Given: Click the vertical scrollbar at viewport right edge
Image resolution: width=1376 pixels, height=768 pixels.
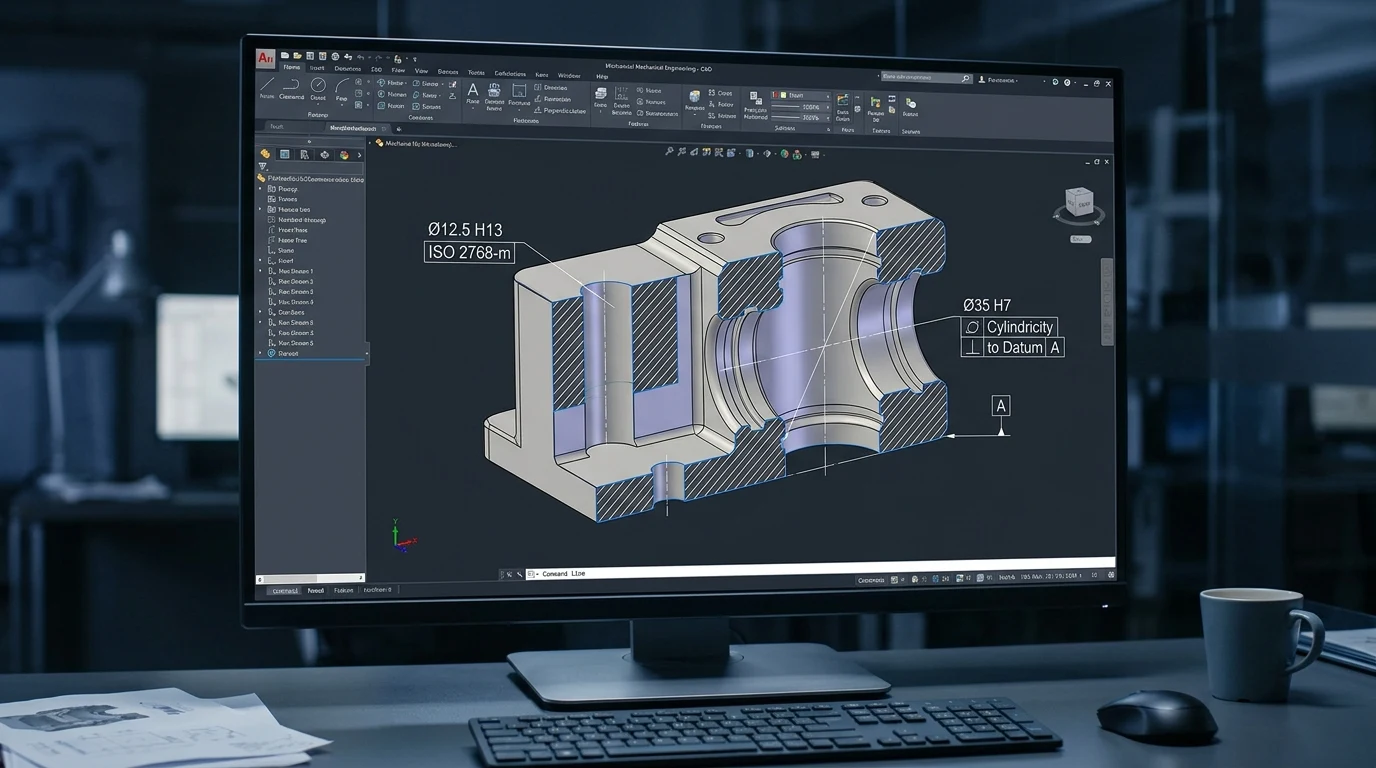Looking at the screenshot, I should [x=1107, y=300].
